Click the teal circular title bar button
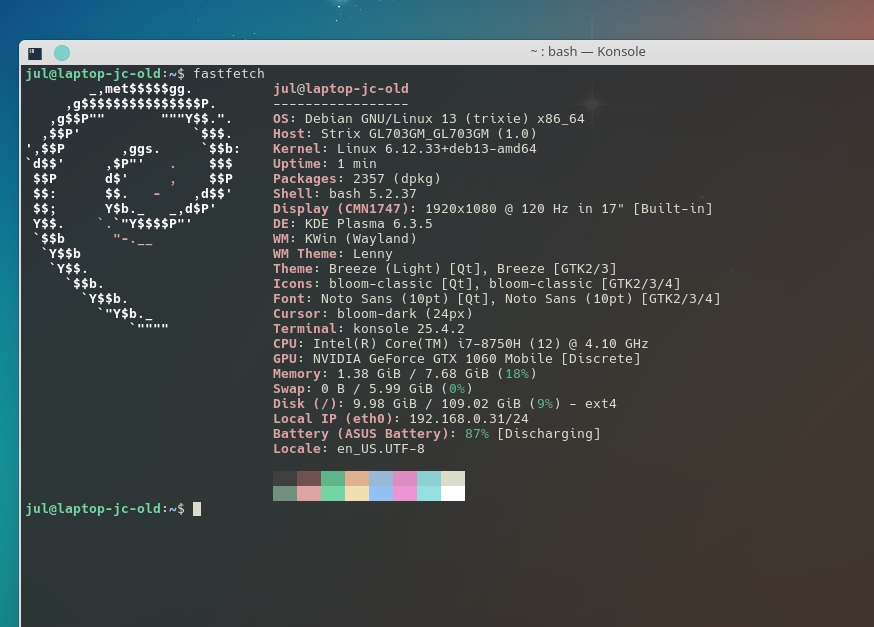Image resolution: width=874 pixels, height=627 pixels. click(62, 53)
